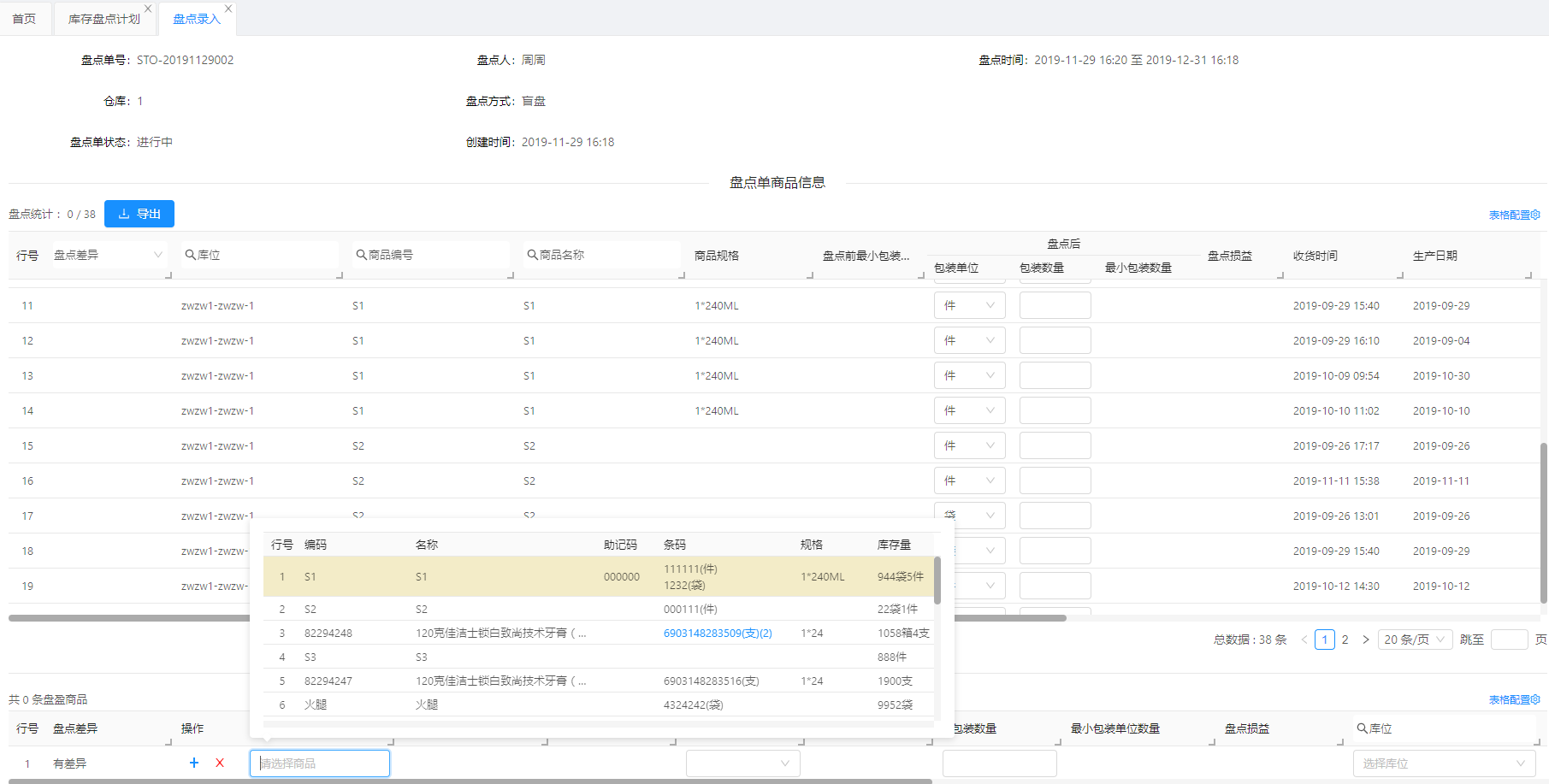Click current page 1 button
This screenshot has width=1549, height=784.
1325,640
